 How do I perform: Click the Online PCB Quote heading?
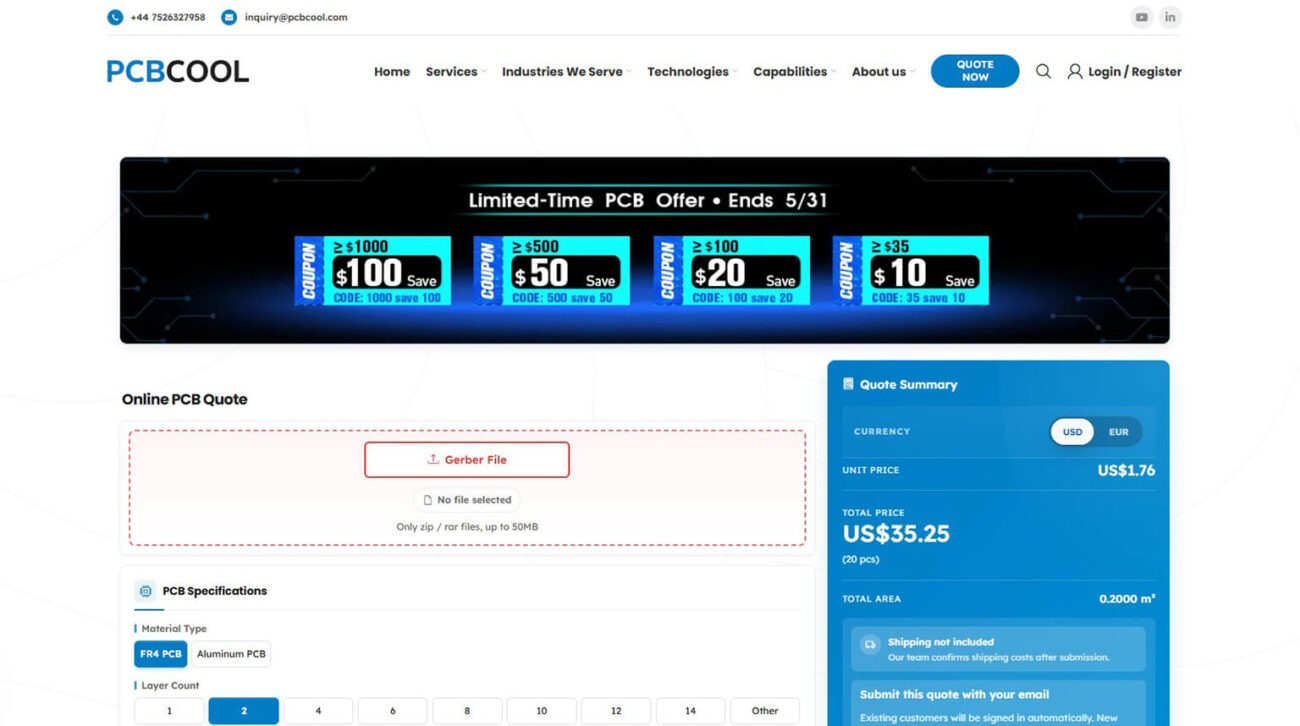click(184, 399)
